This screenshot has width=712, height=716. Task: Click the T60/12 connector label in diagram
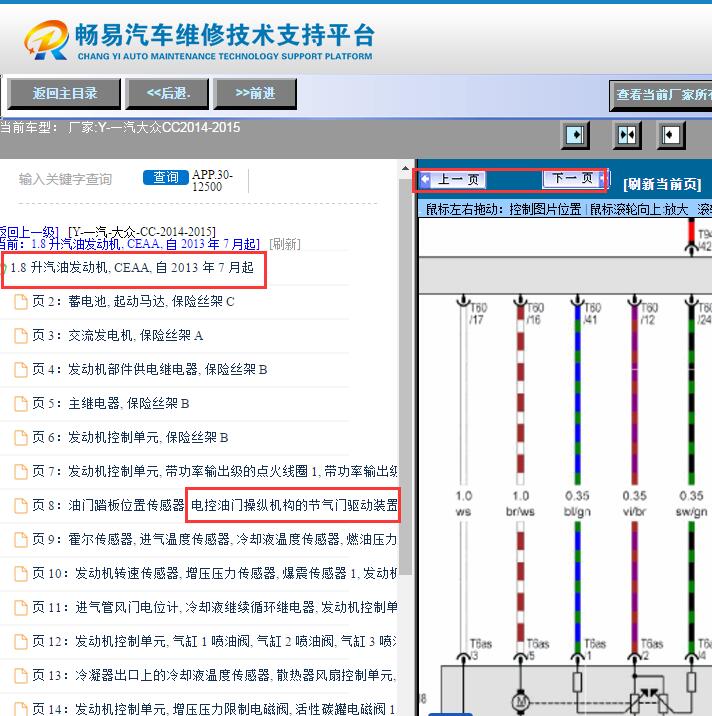point(649,313)
